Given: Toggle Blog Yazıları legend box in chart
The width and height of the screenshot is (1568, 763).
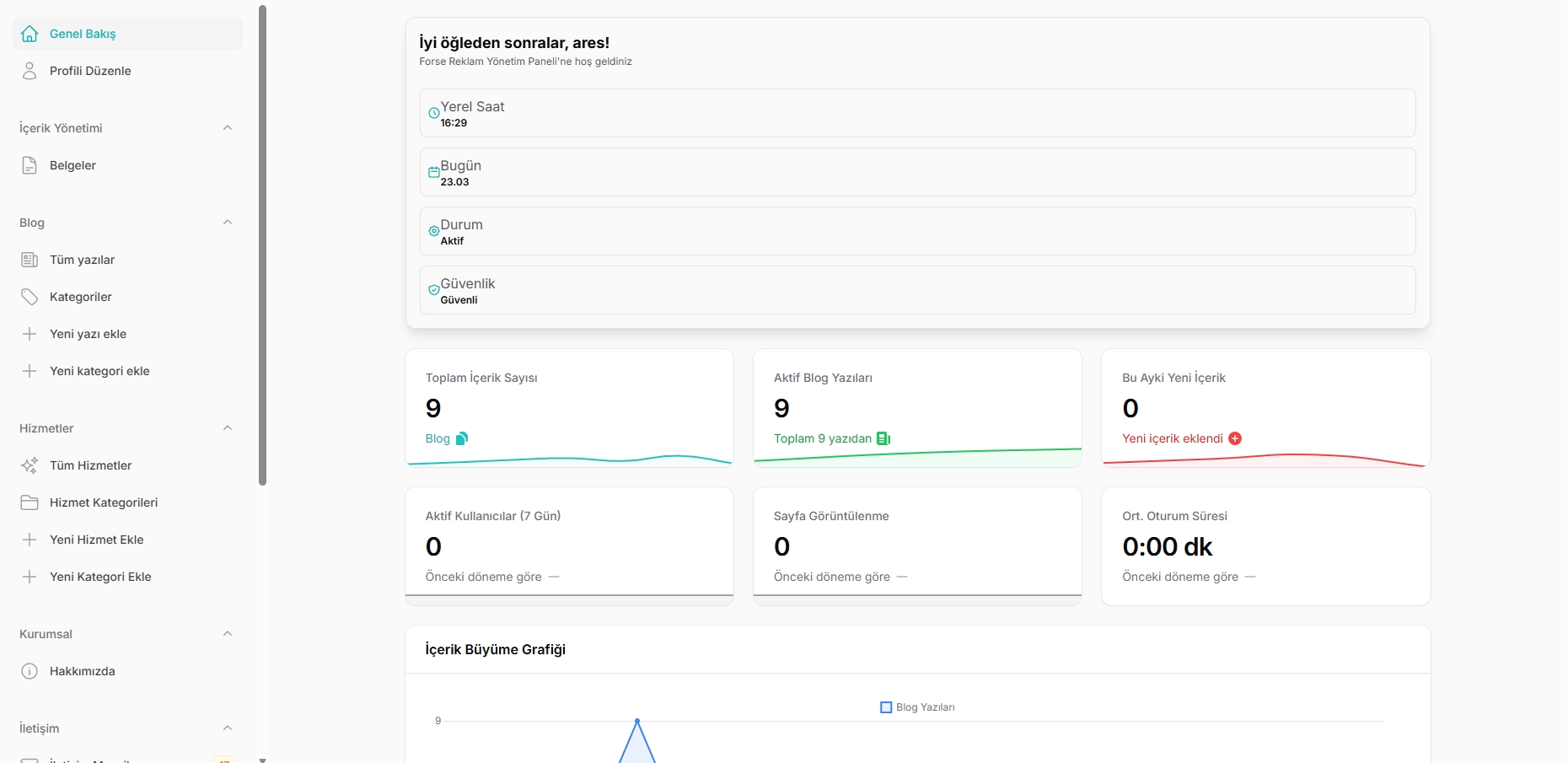Looking at the screenshot, I should click(x=886, y=707).
